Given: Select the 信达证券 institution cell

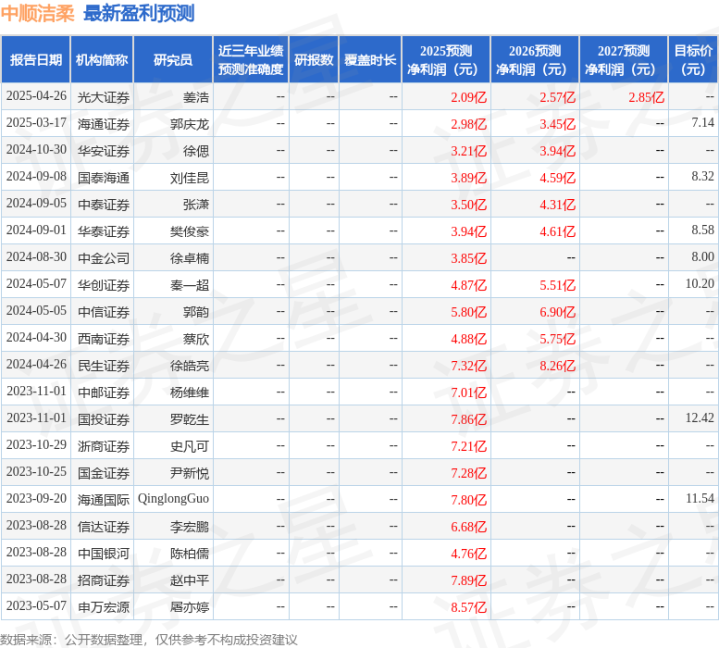Looking at the screenshot, I should tap(103, 527).
